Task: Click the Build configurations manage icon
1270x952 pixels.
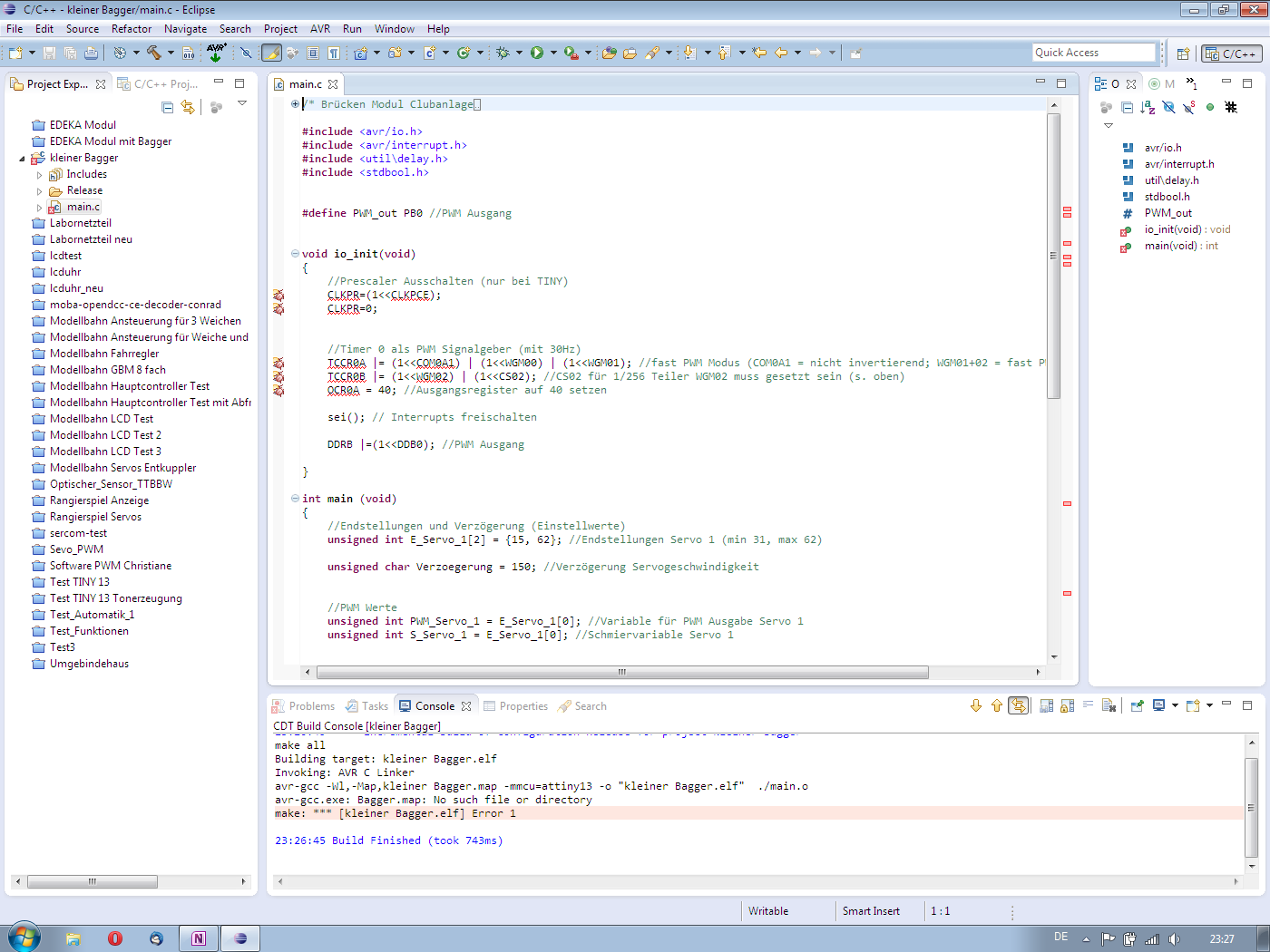Action: [119, 53]
